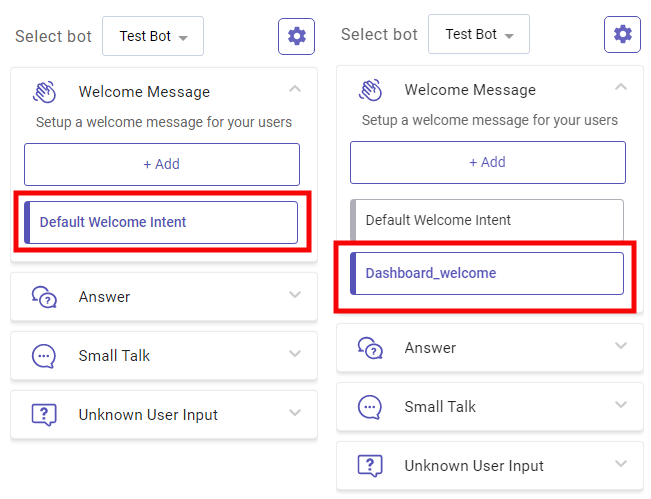Select Dashboard_welcome intent item
Screen dimensions: 651x499
coord(487,274)
